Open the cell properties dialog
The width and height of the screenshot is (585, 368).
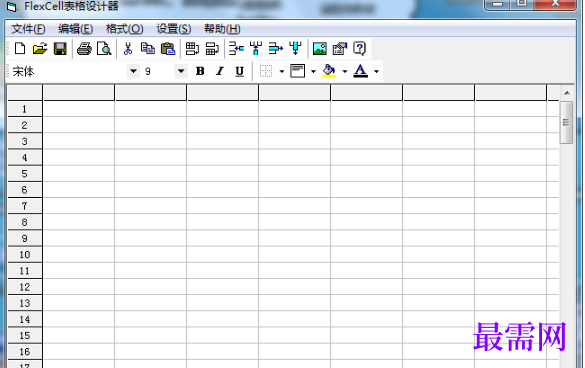click(340, 49)
